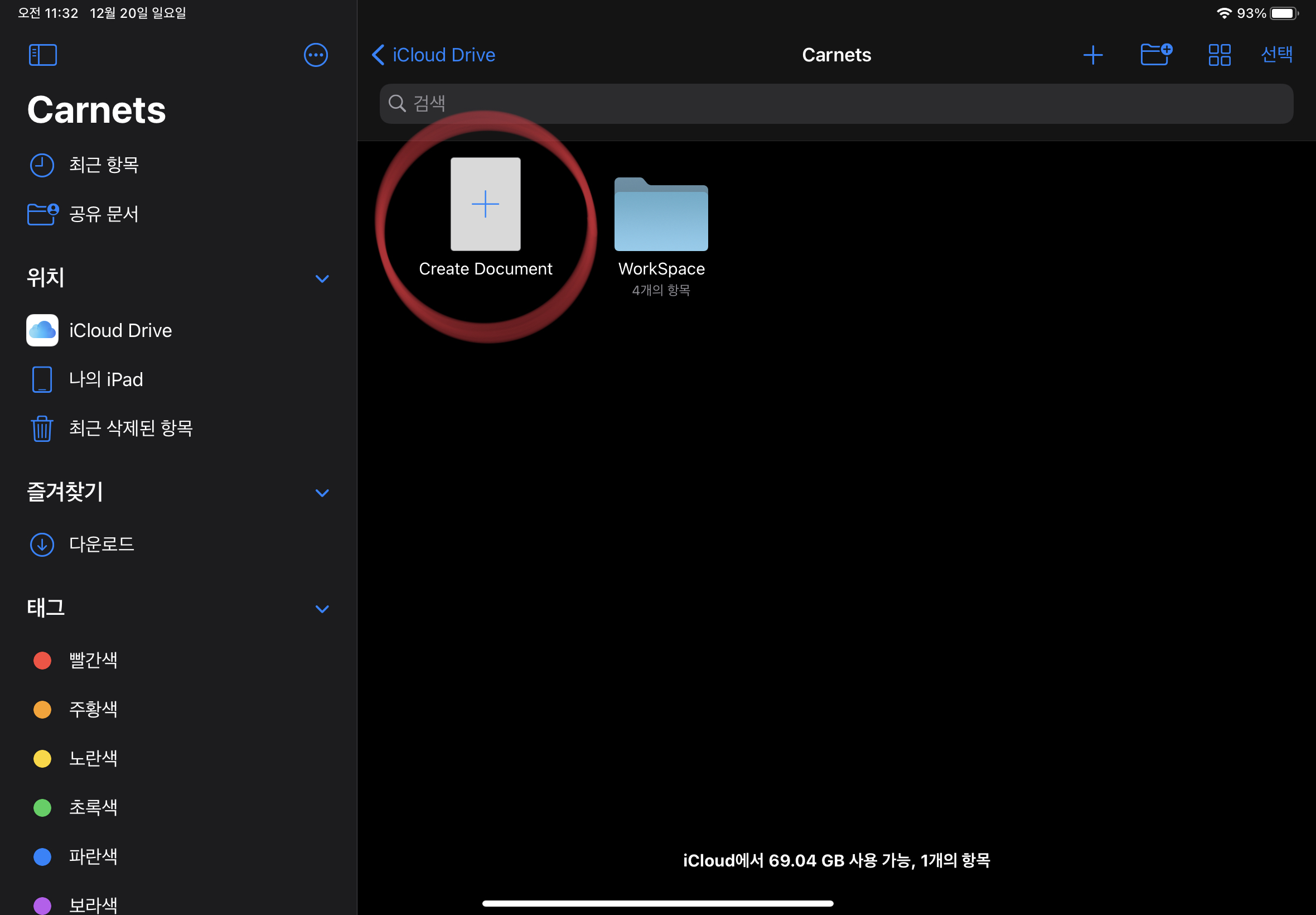Image resolution: width=1316 pixels, height=915 pixels.
Task: Collapse the 즐겨찾기 section chevron
Action: click(x=322, y=493)
